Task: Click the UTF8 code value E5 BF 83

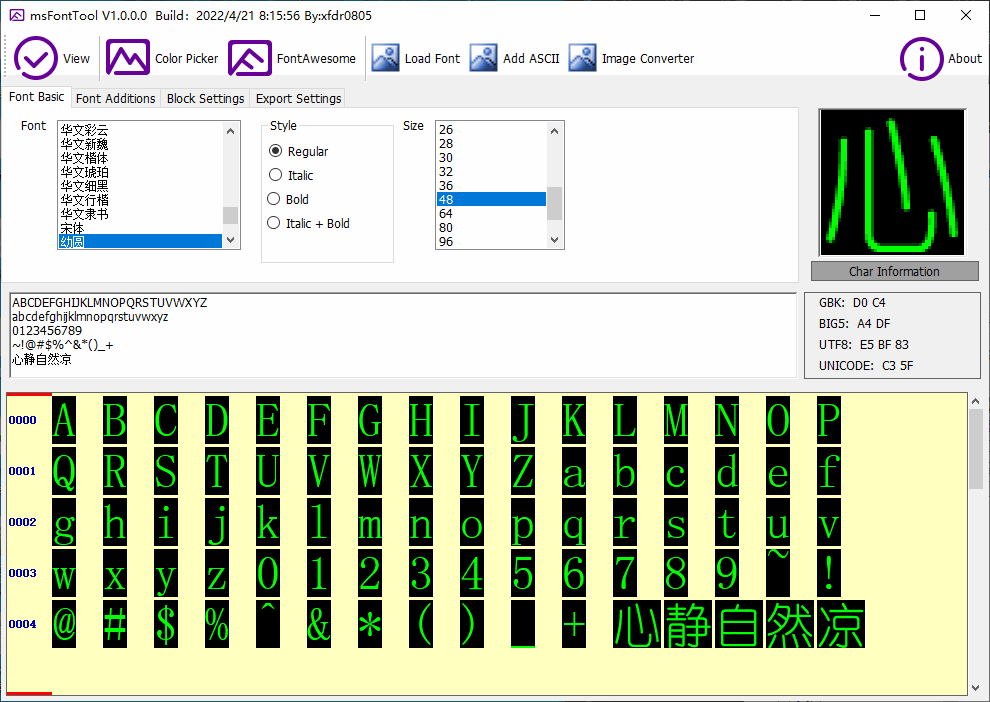Action: pos(885,345)
